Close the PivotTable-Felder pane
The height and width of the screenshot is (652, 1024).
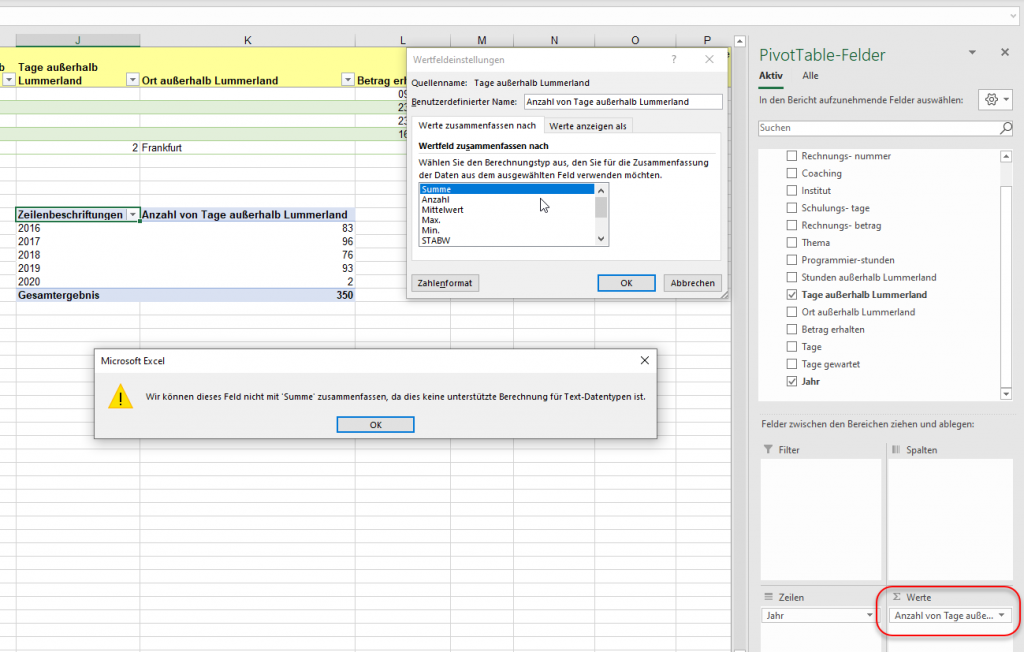pos(1004,52)
